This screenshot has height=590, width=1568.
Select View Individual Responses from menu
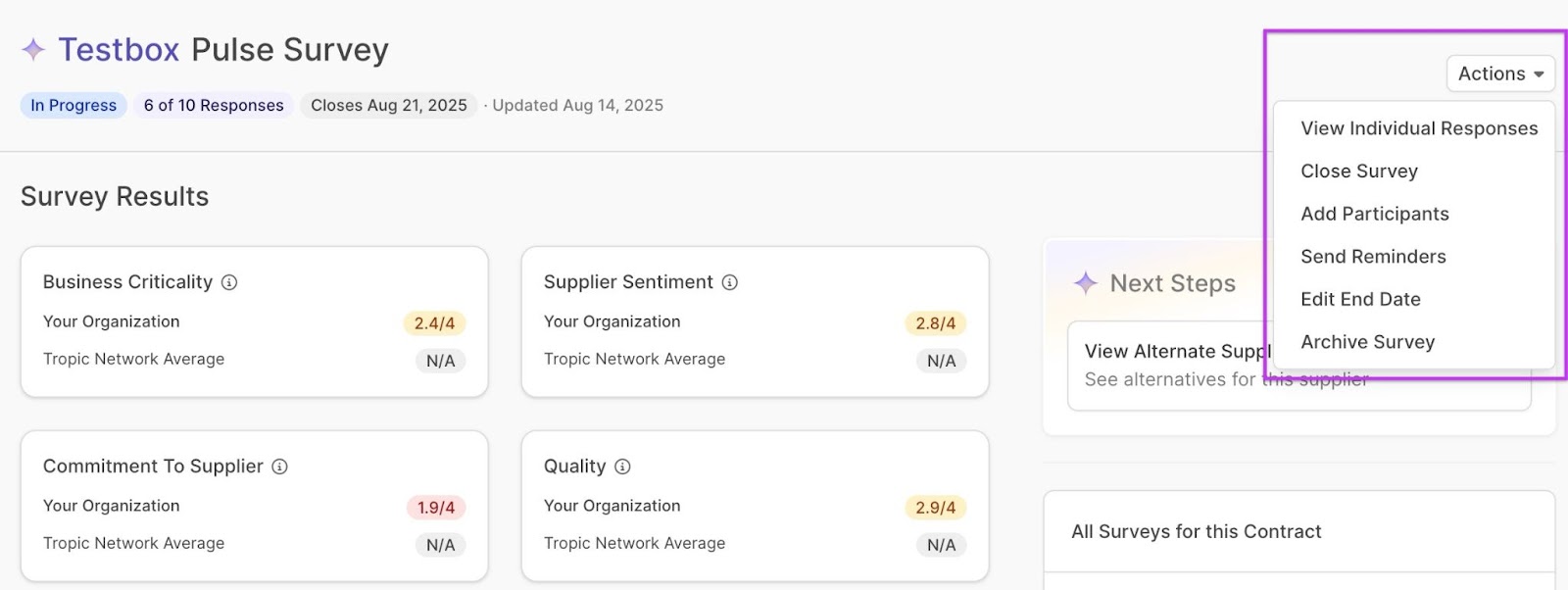tap(1418, 128)
